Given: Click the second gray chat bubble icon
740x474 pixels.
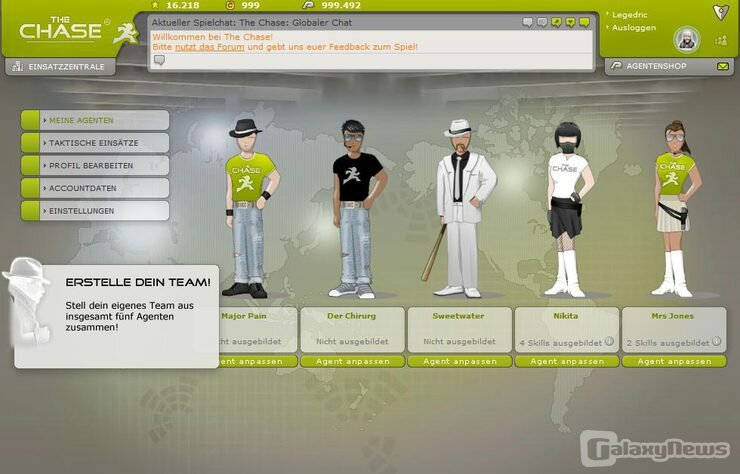Looking at the screenshot, I should 542,22.
